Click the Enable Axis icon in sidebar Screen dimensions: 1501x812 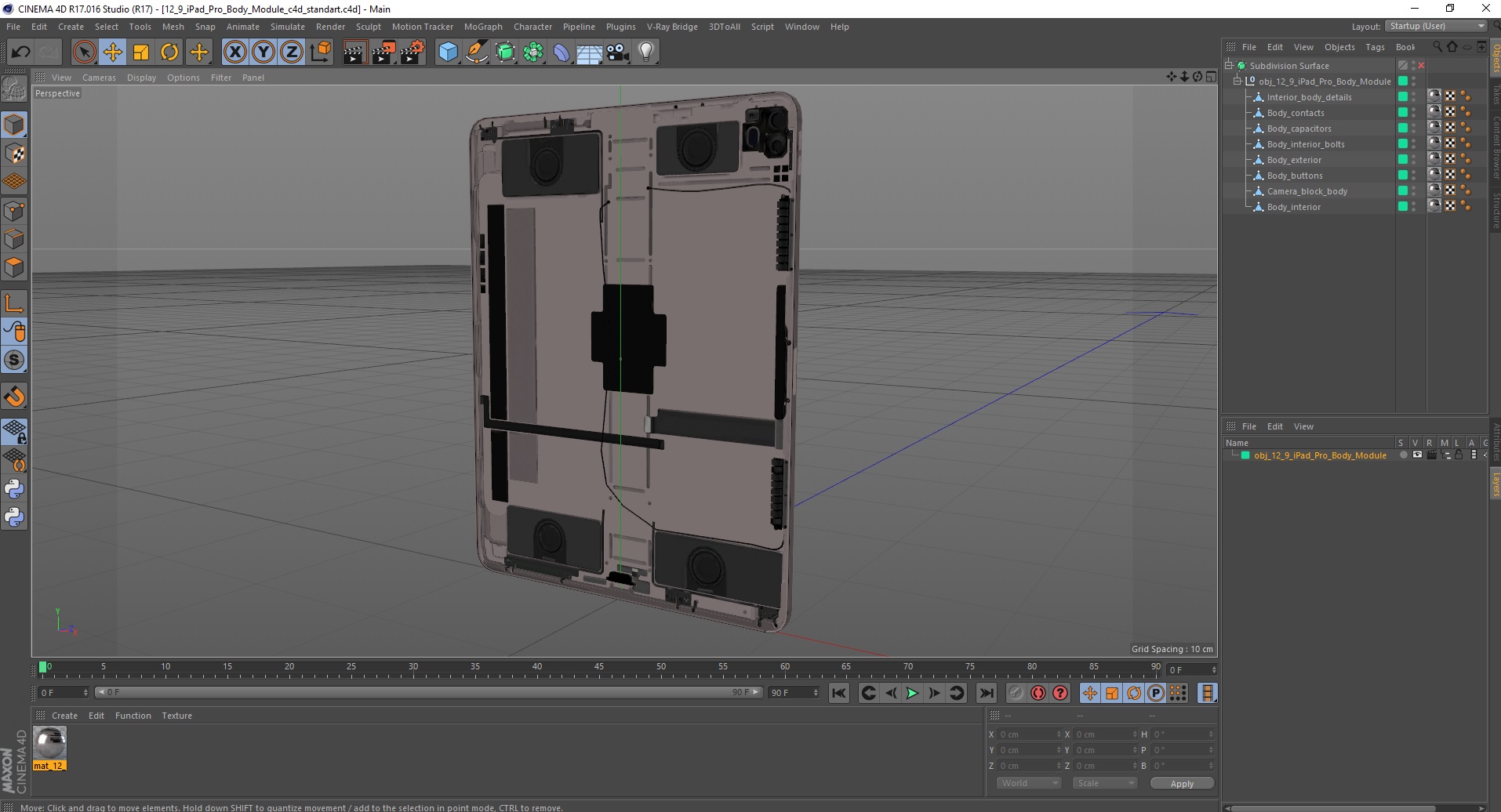click(x=14, y=303)
